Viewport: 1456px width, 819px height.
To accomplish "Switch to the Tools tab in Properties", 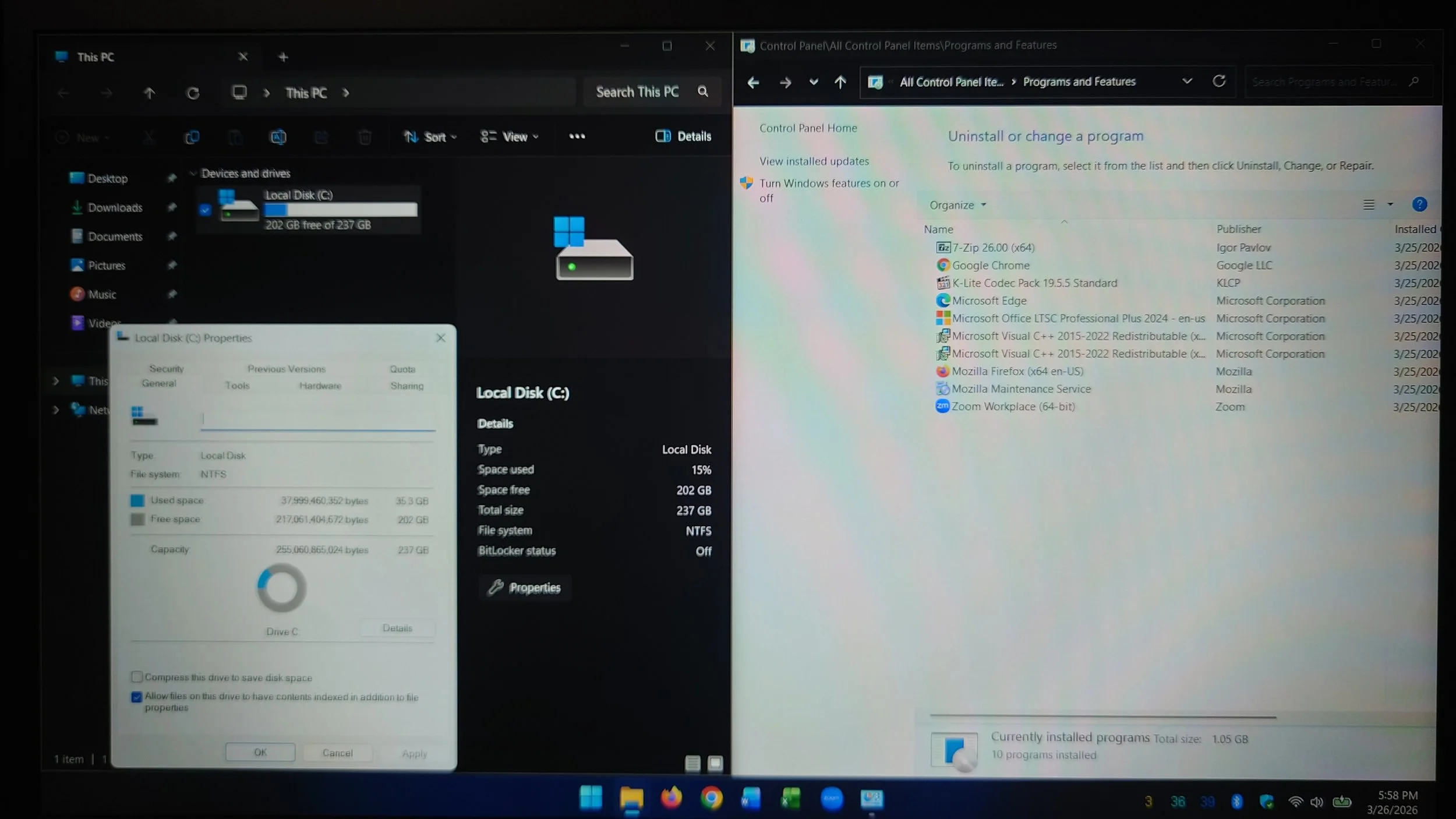I will pyautogui.click(x=237, y=386).
